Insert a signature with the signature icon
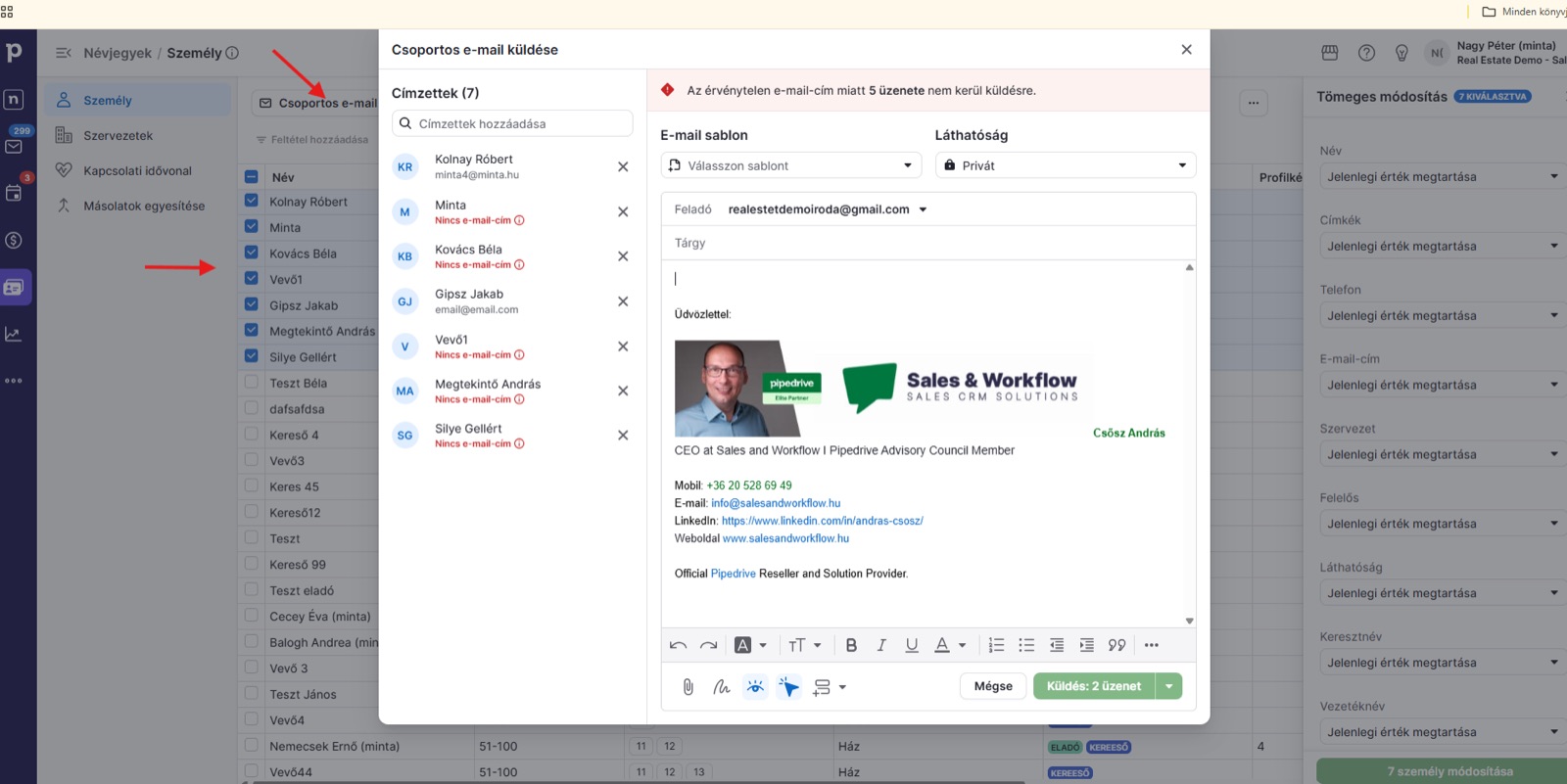The height and width of the screenshot is (784, 1567). click(722, 687)
